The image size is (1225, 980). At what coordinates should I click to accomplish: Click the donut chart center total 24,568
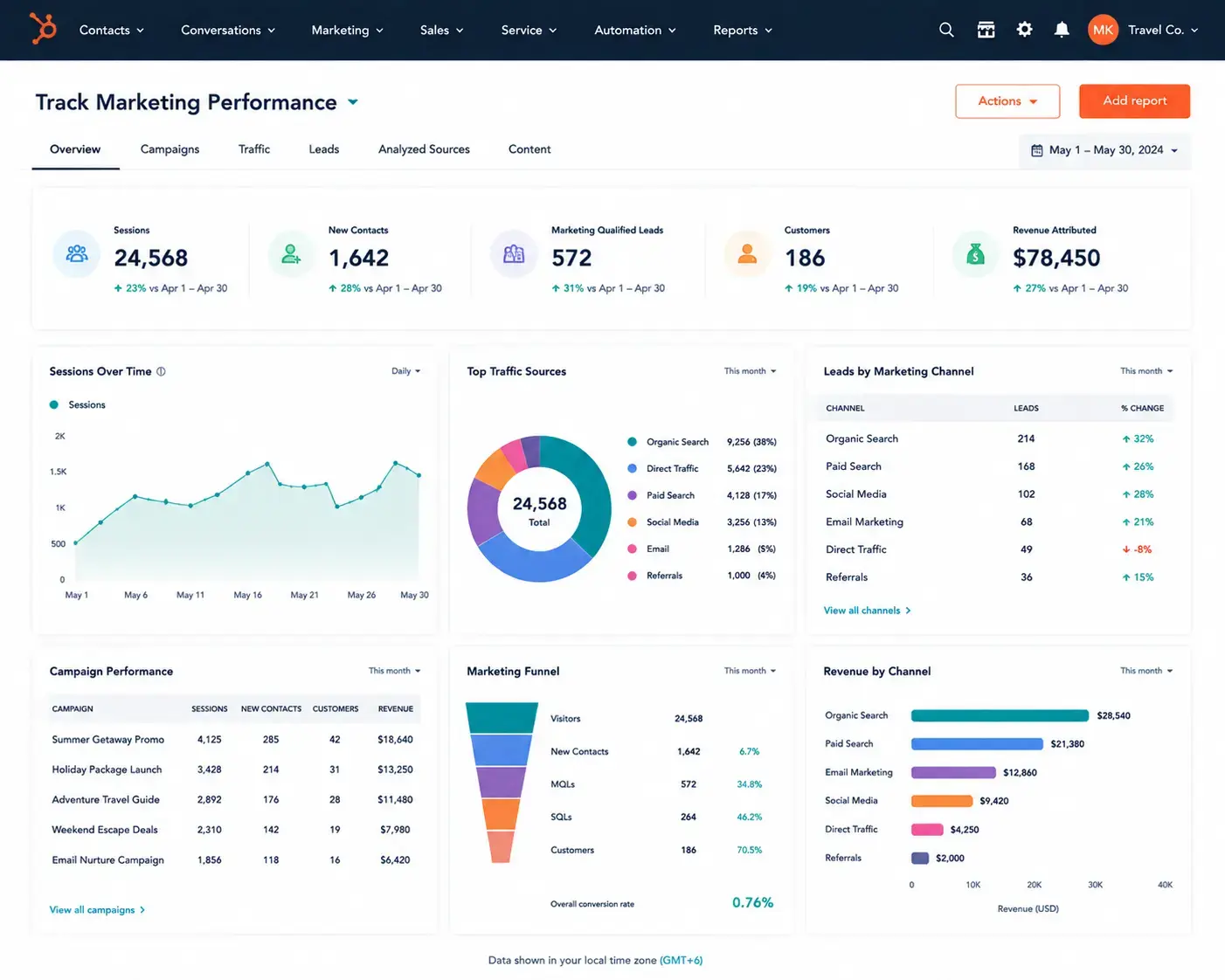tap(539, 504)
